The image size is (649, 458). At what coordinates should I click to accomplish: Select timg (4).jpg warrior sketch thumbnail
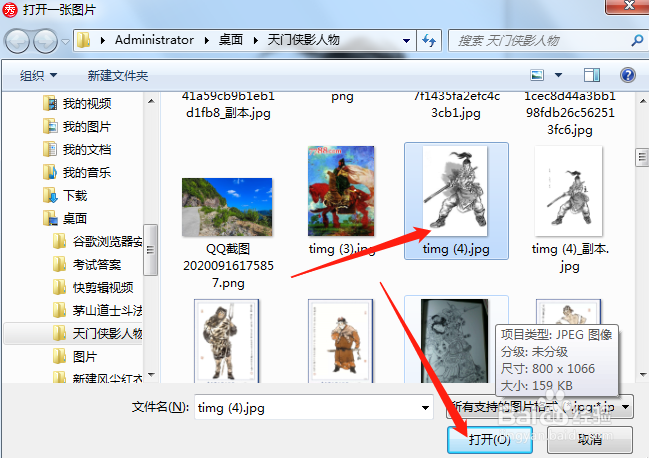pos(455,191)
